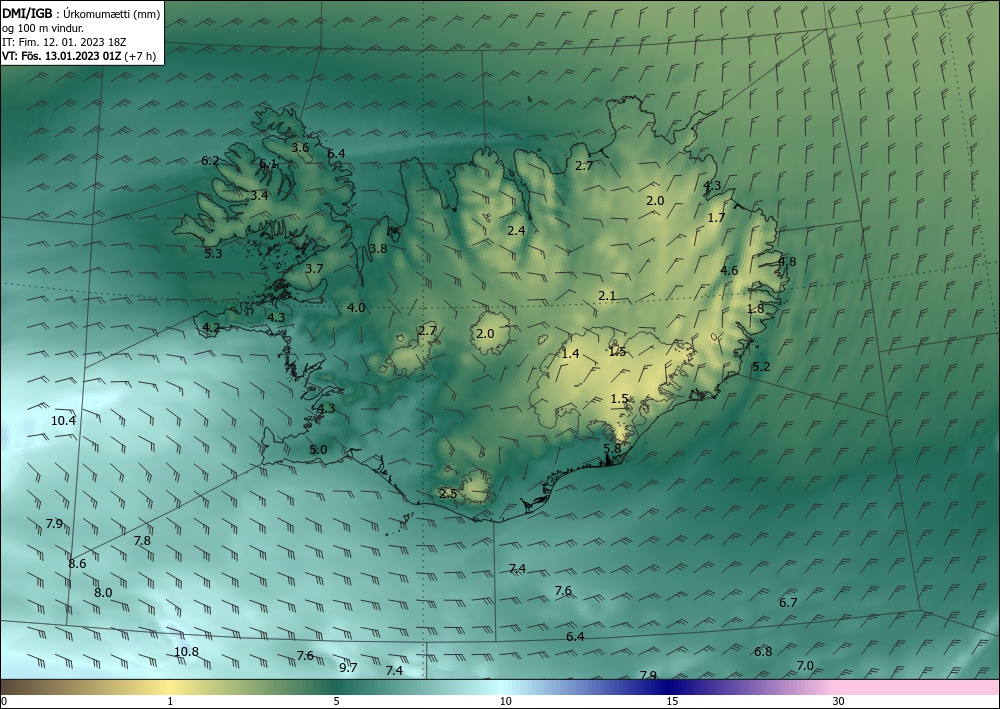Click the 6.2 value in the Westfjords
The width and height of the screenshot is (1000, 709).
[210, 161]
